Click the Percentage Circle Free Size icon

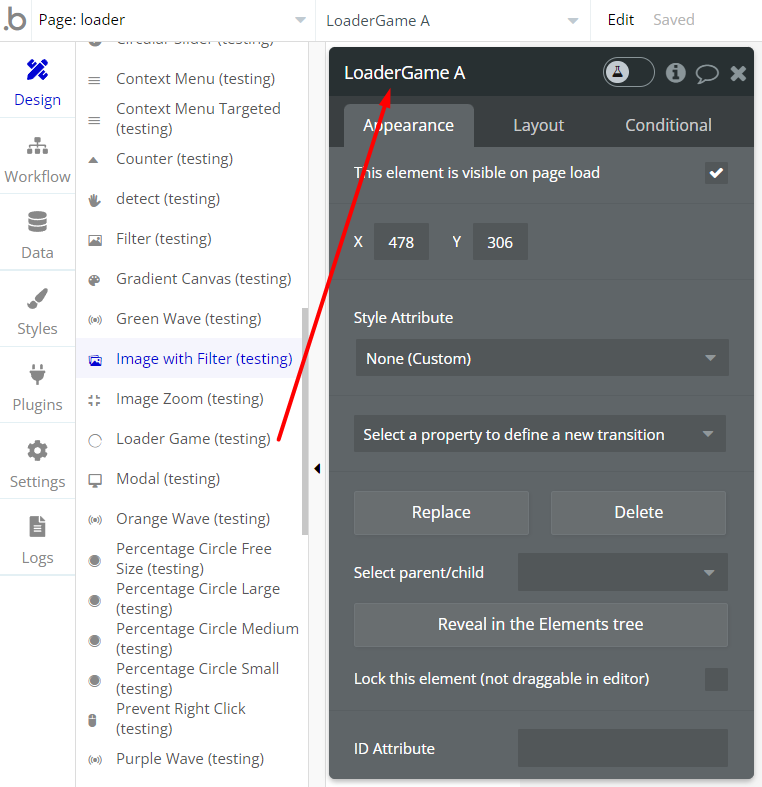(x=94, y=560)
